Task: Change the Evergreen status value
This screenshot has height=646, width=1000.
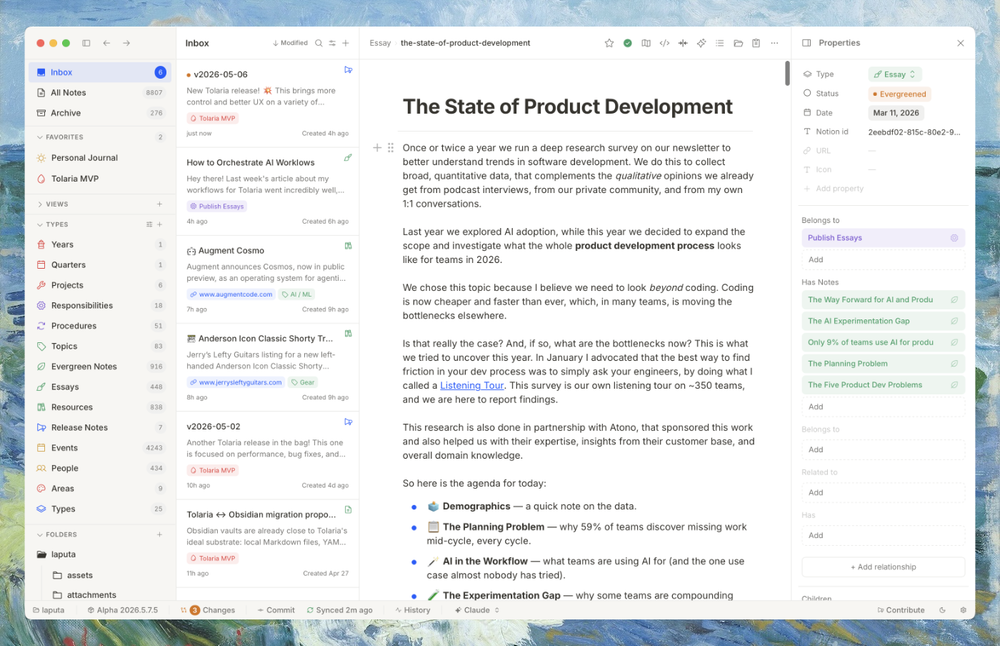Action: coord(900,94)
